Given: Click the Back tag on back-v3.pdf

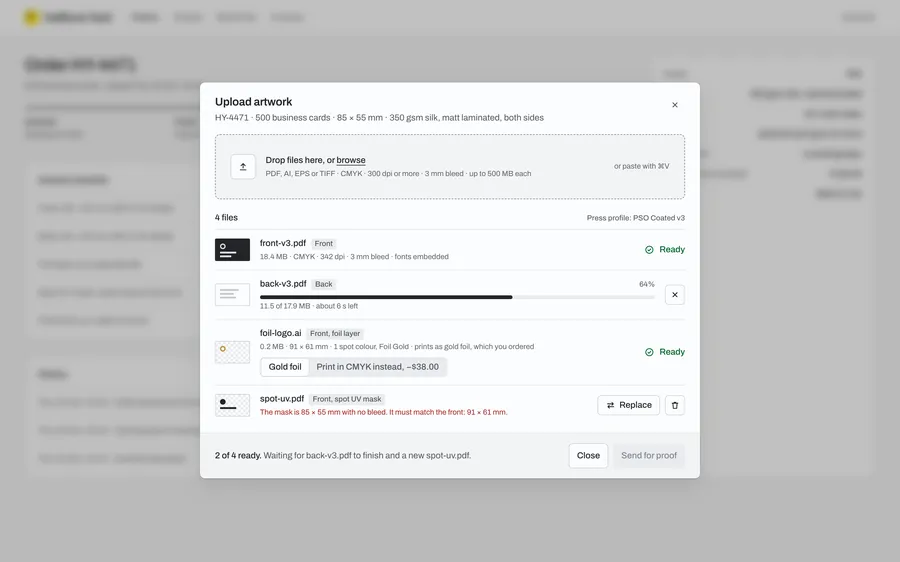Looking at the screenshot, I should [324, 284].
